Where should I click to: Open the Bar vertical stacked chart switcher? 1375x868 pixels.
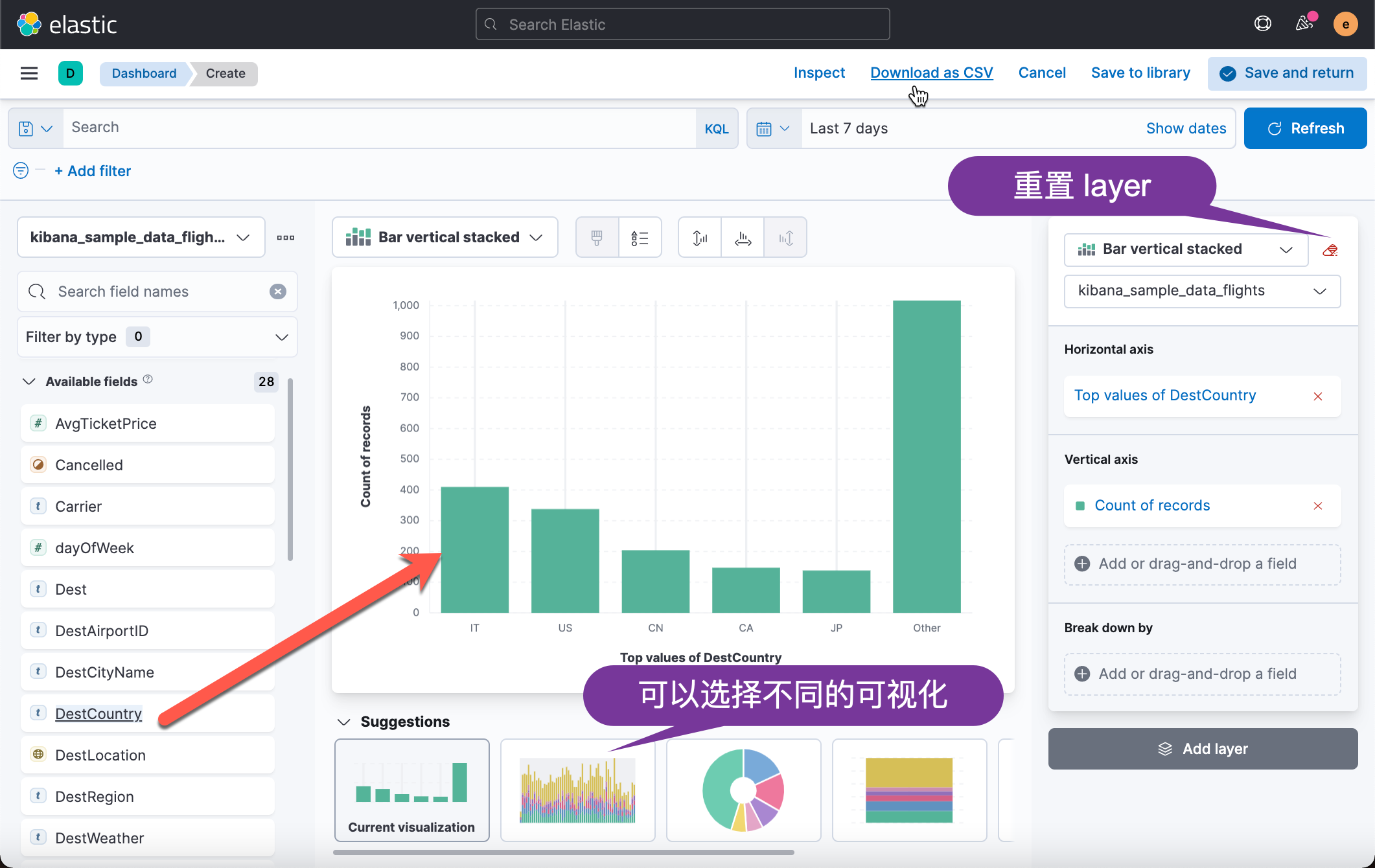click(x=445, y=238)
